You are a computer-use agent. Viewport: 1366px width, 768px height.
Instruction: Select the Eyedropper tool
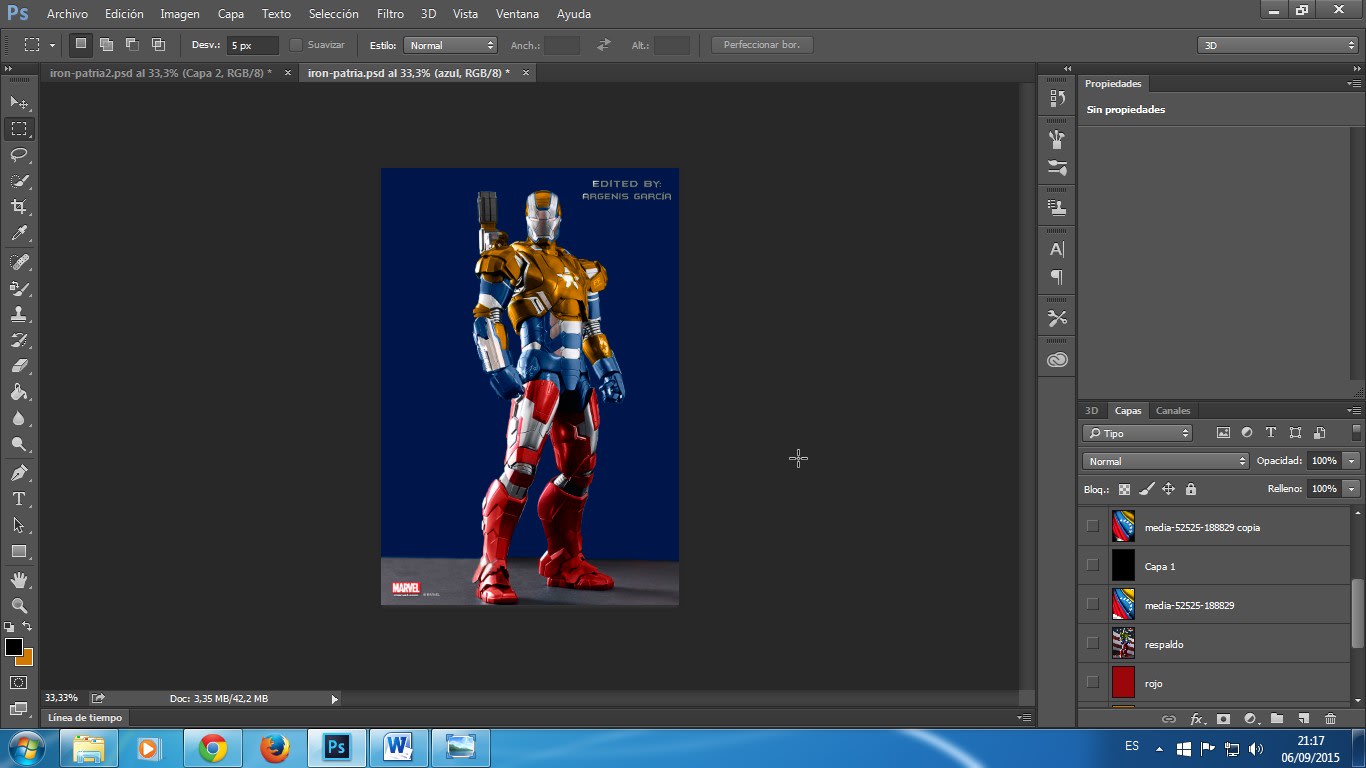point(19,233)
